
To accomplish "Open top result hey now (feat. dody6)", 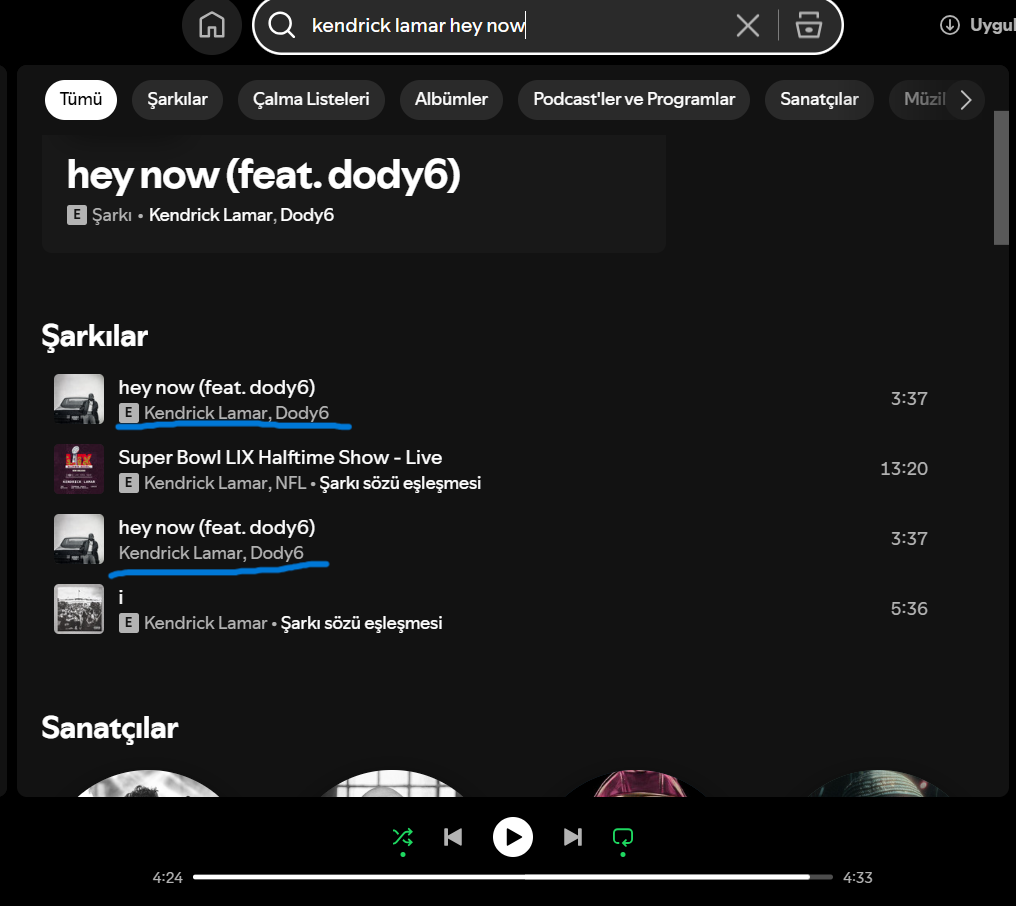I will click(x=264, y=174).
